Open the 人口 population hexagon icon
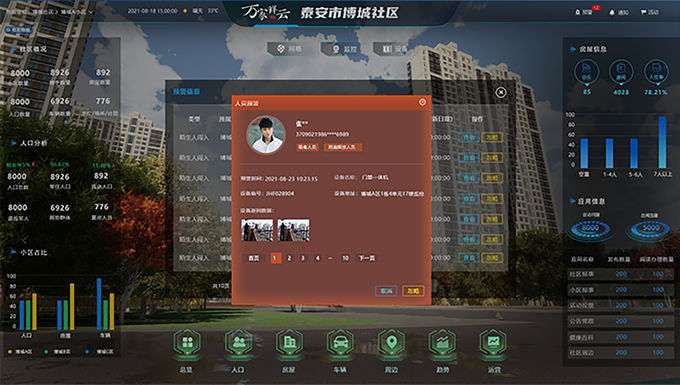680x385 pixels. [x=238, y=343]
